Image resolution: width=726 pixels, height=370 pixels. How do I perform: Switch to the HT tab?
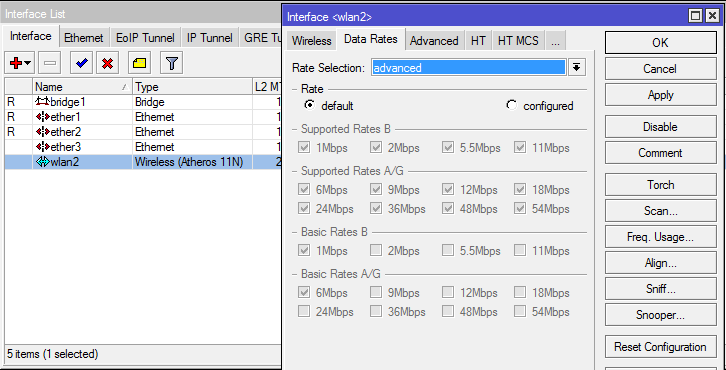click(478, 41)
